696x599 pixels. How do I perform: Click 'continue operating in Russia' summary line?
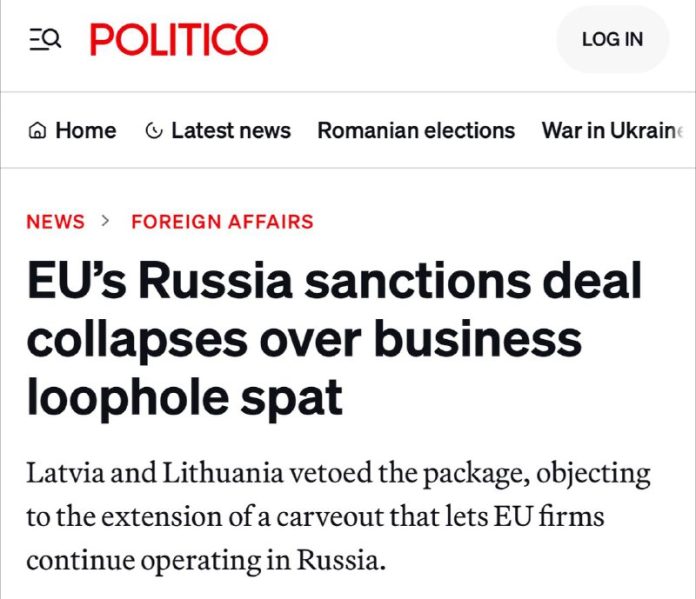[205, 560]
